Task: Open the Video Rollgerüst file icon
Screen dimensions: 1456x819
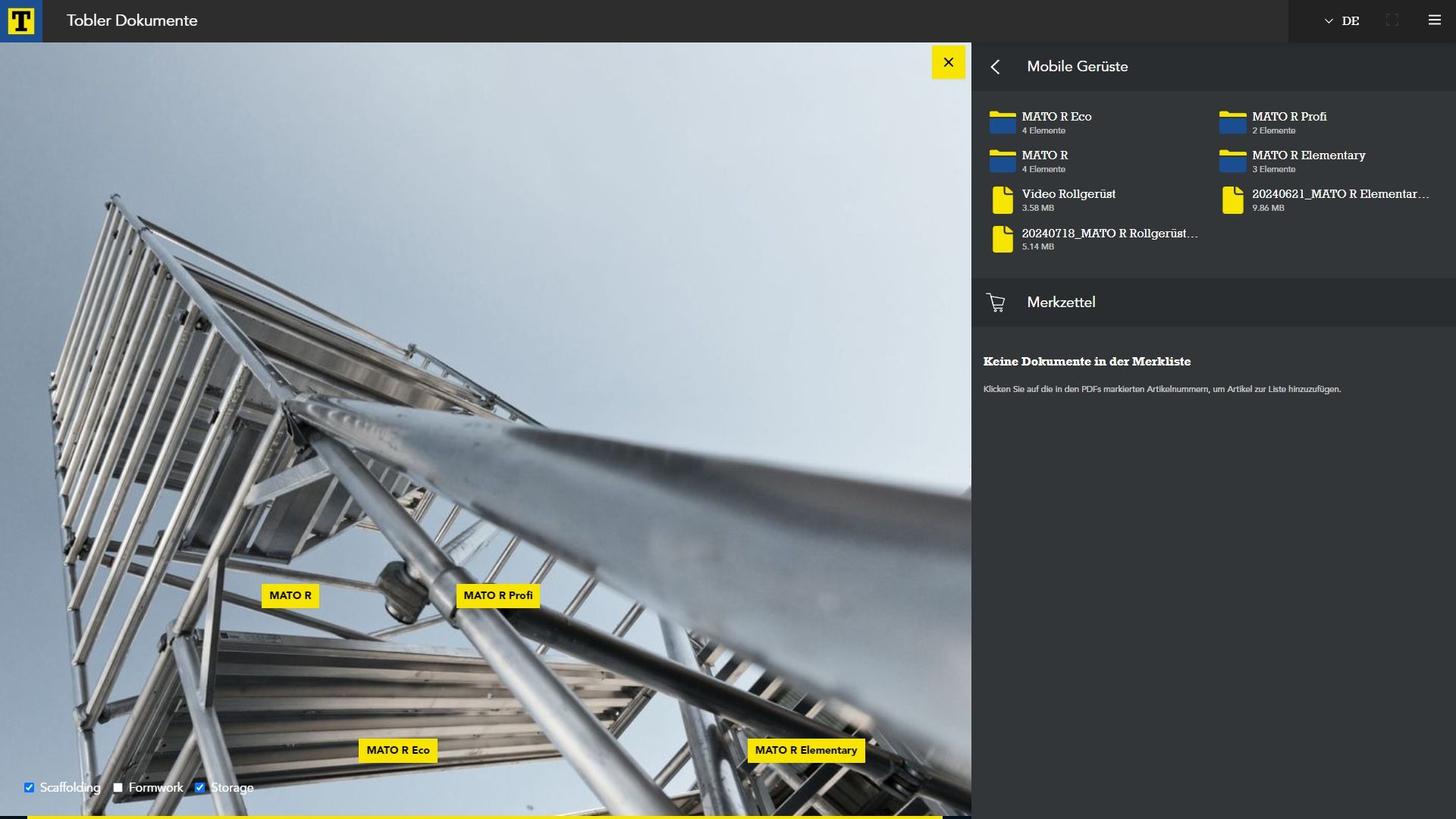Action: pyautogui.click(x=1003, y=200)
